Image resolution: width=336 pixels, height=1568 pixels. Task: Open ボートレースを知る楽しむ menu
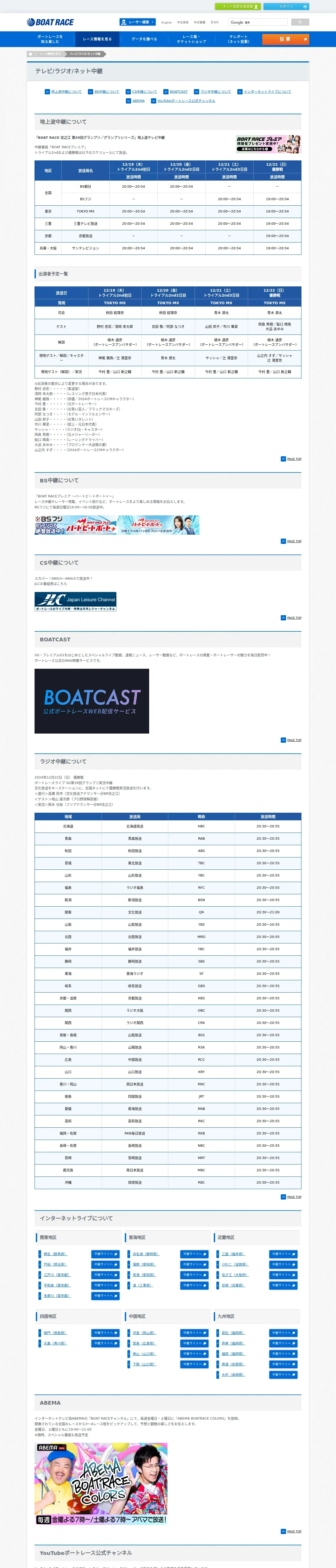pos(50,39)
